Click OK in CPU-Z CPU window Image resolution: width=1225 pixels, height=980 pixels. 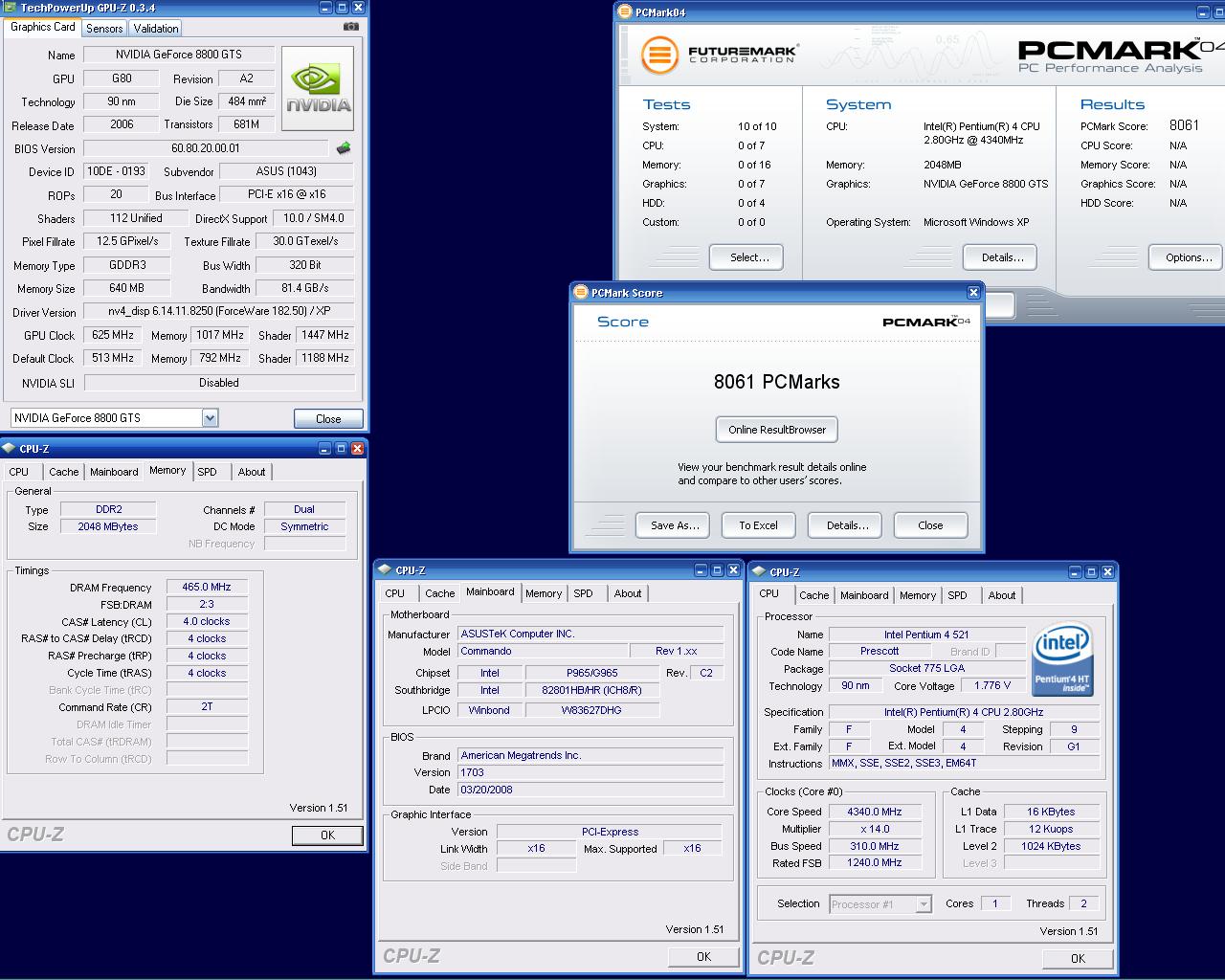pyautogui.click(x=1078, y=959)
